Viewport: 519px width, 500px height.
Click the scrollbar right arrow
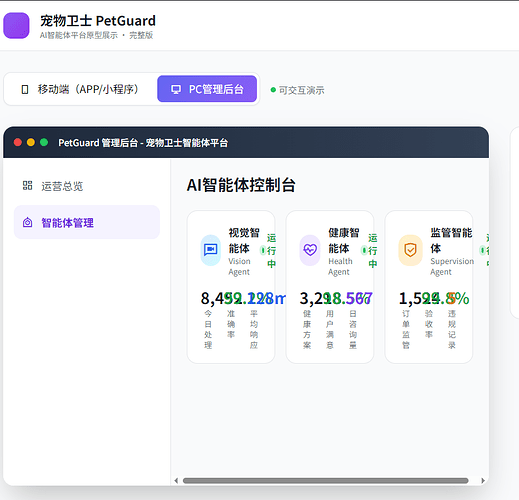point(483,480)
